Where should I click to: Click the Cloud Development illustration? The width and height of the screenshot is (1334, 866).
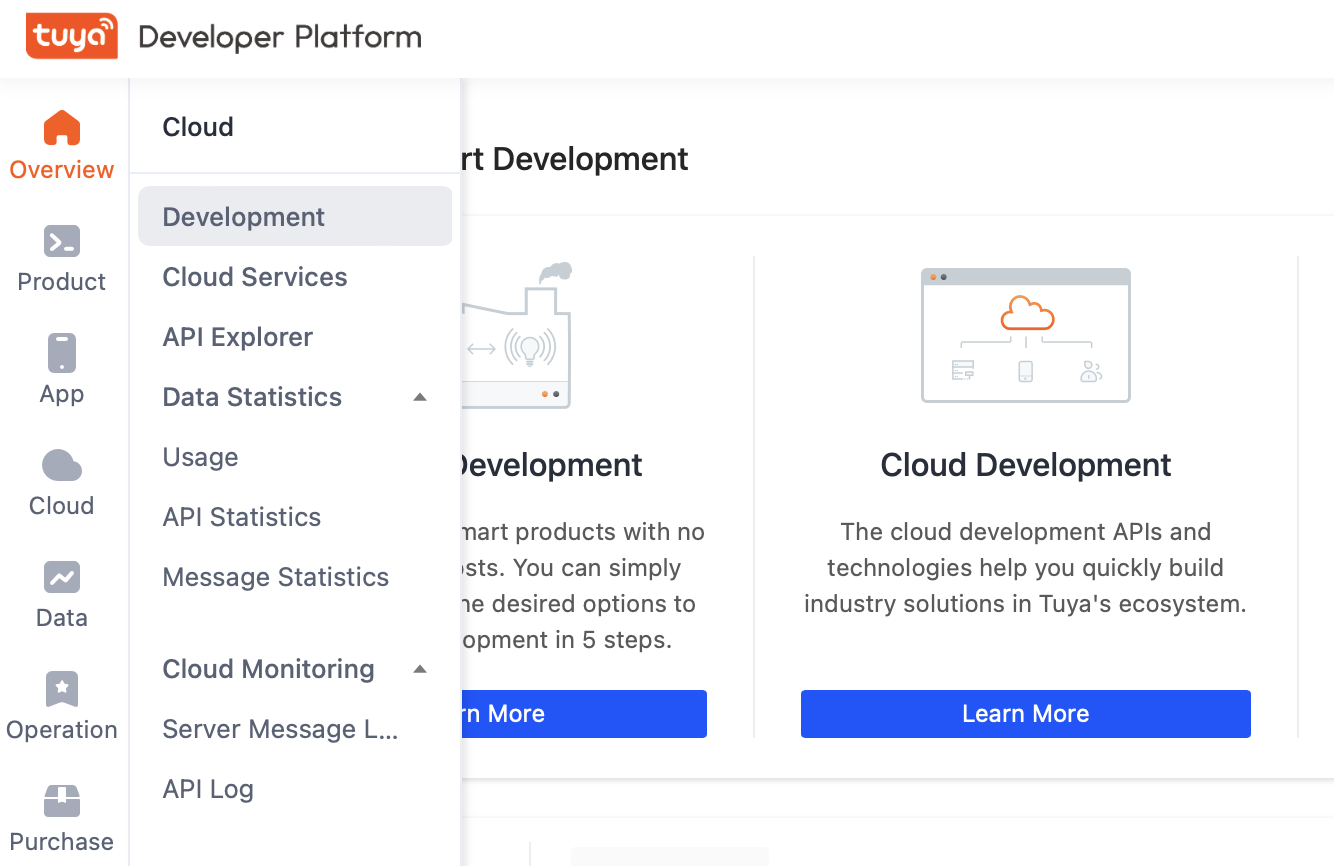[x=1025, y=335]
